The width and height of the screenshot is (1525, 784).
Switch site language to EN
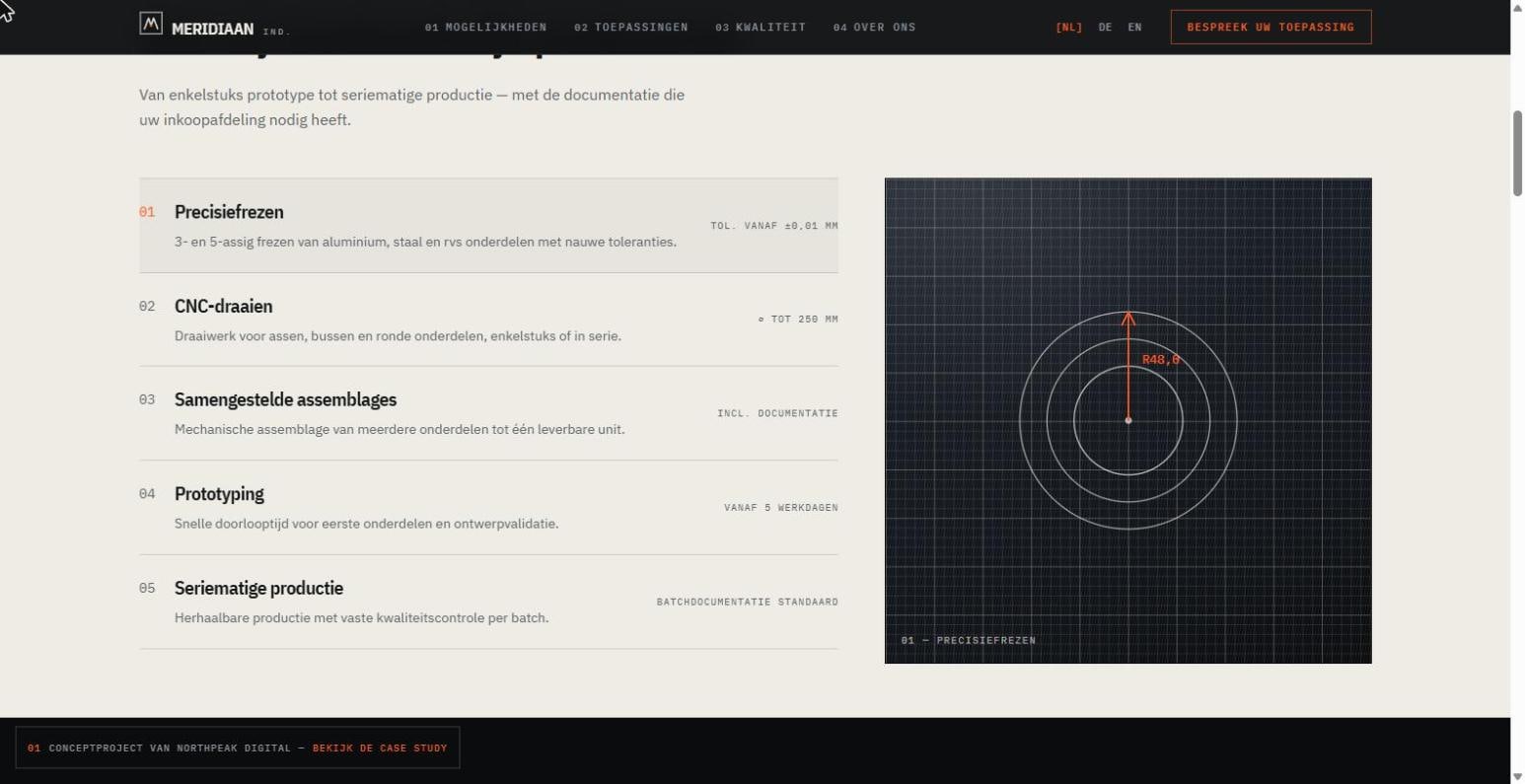pos(1134,28)
